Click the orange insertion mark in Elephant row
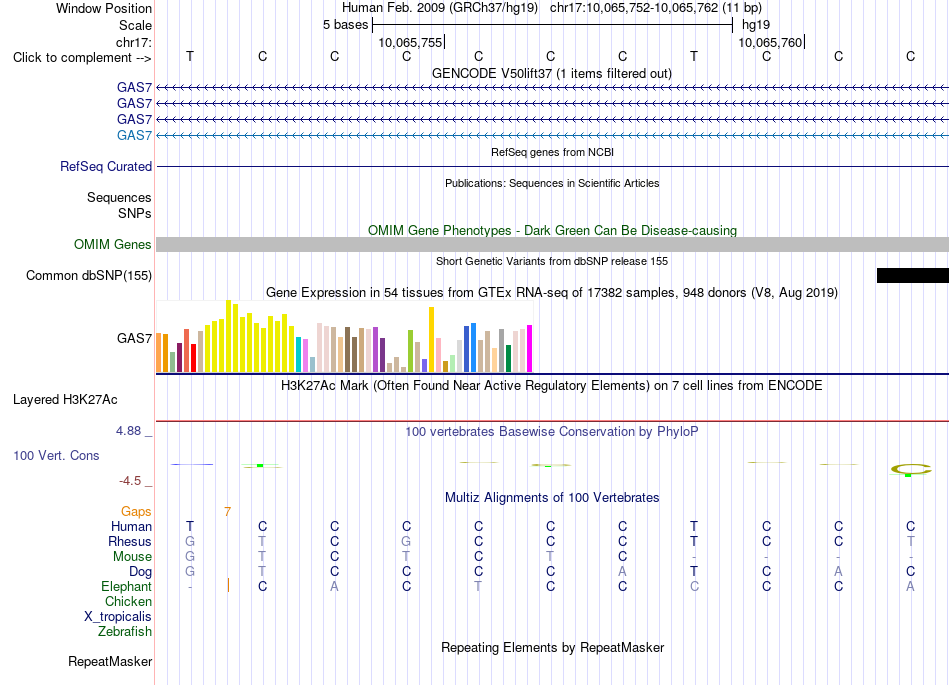 point(228,585)
